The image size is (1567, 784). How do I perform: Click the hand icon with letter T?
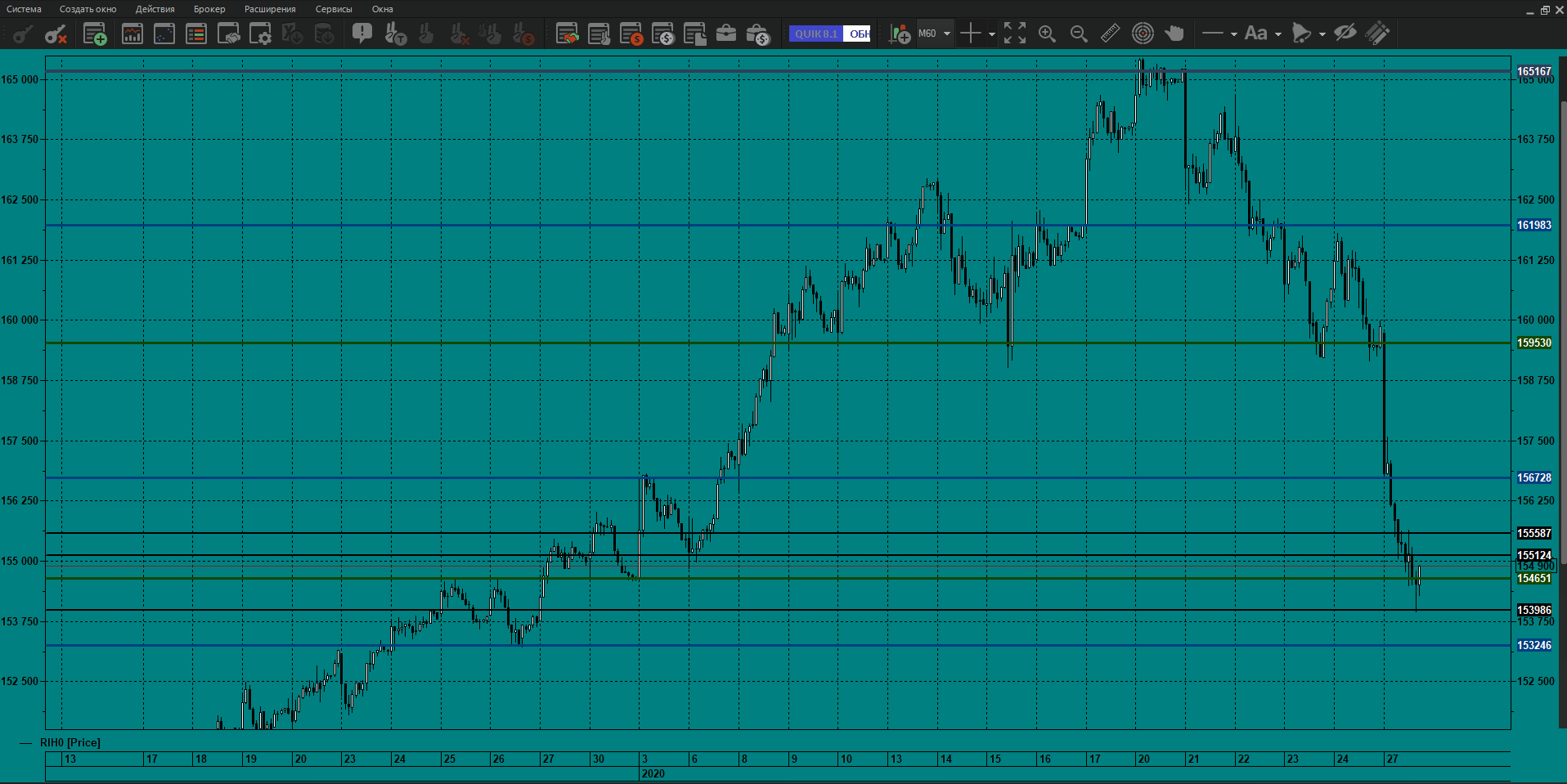pyautogui.click(x=395, y=34)
